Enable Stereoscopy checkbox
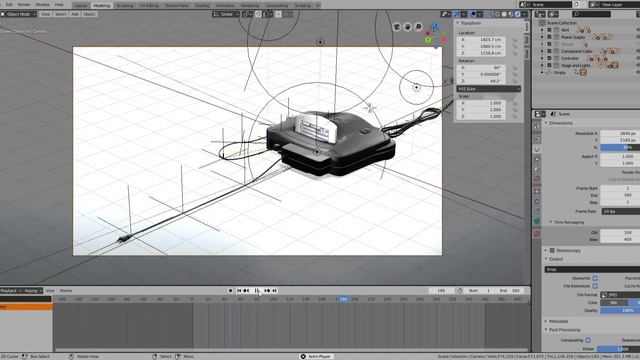Image resolution: width=640 pixels, height=360 pixels. coord(552,250)
